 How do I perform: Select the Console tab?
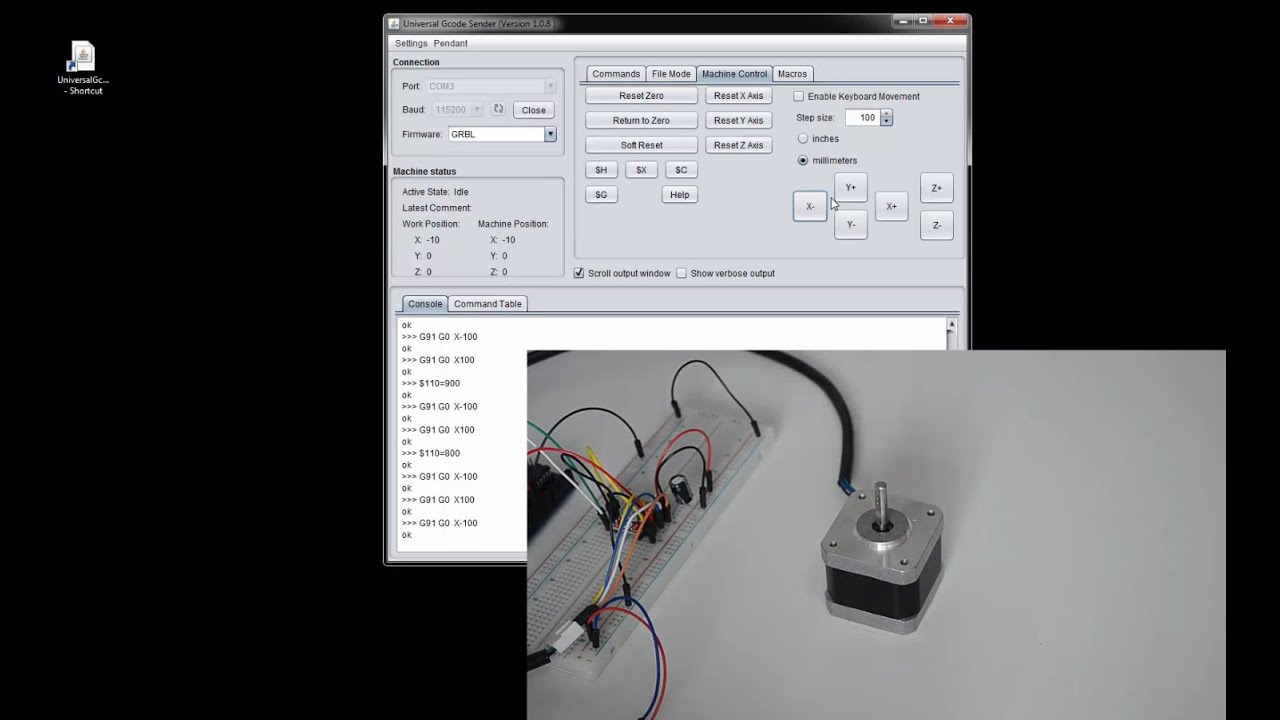pyautogui.click(x=425, y=304)
